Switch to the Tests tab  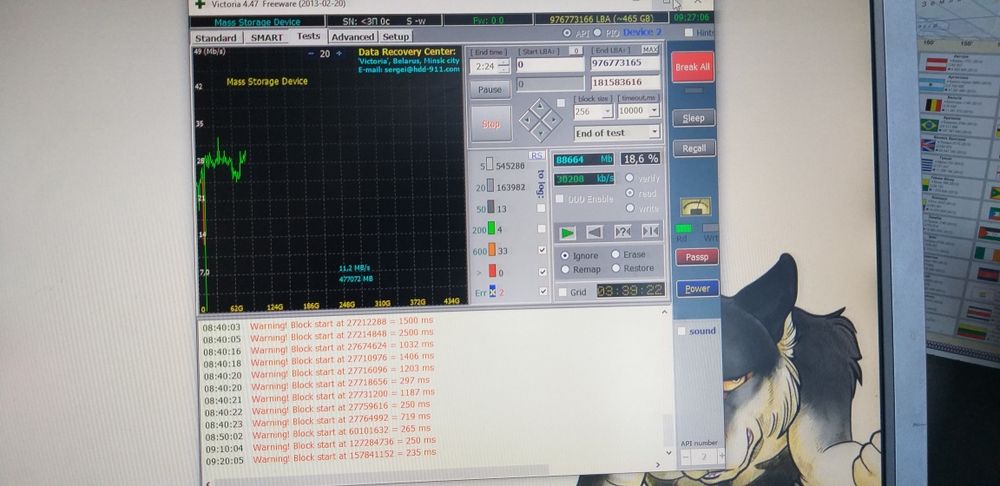pyautogui.click(x=308, y=36)
